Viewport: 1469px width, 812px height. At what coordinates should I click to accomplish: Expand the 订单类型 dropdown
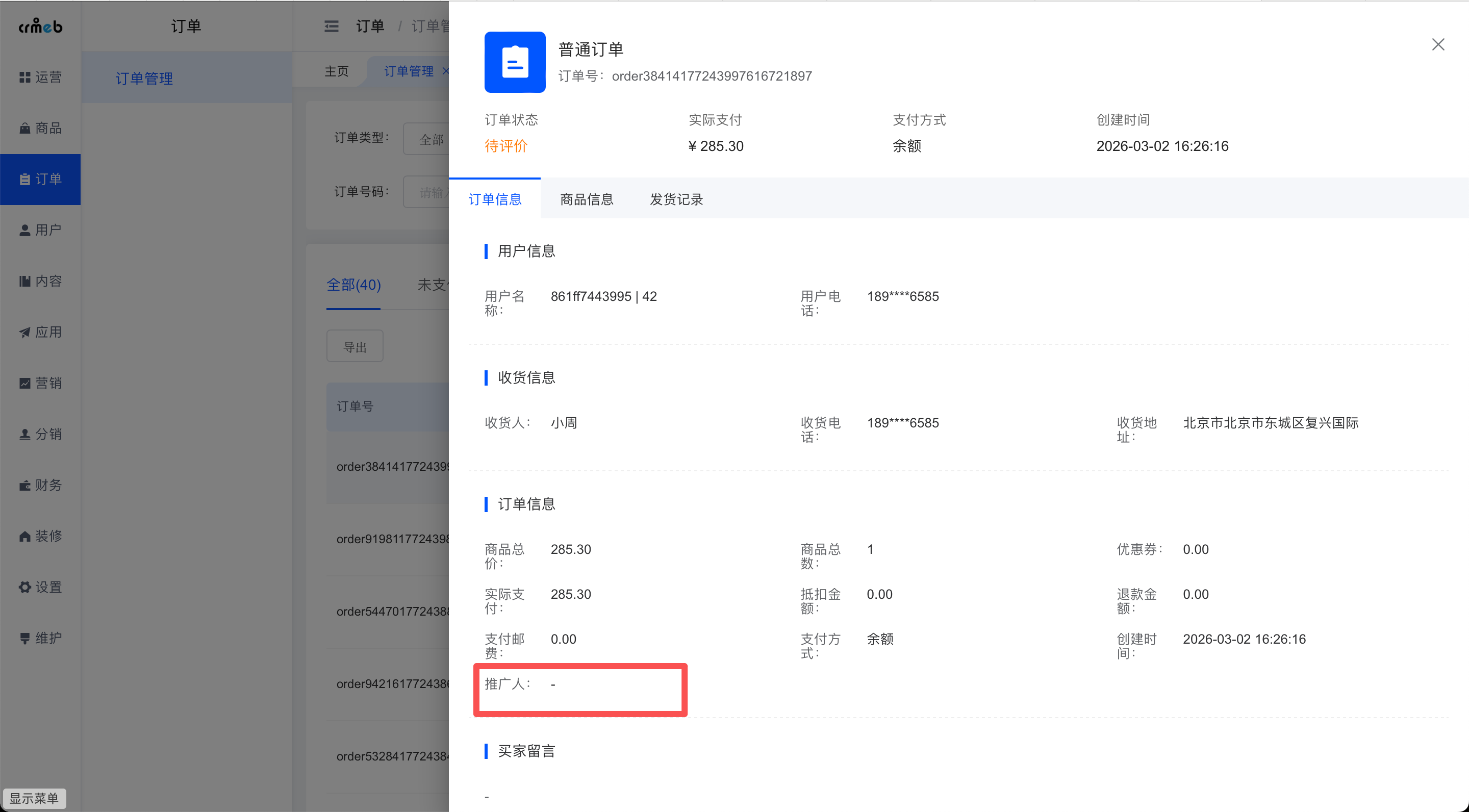(428, 139)
